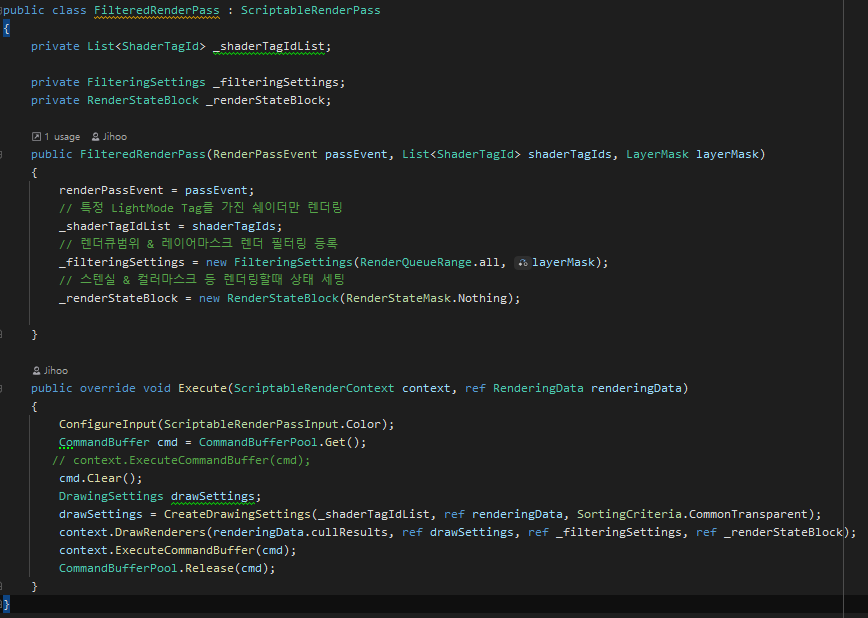Click the ScriptableRenderPass base class name

coord(311,11)
